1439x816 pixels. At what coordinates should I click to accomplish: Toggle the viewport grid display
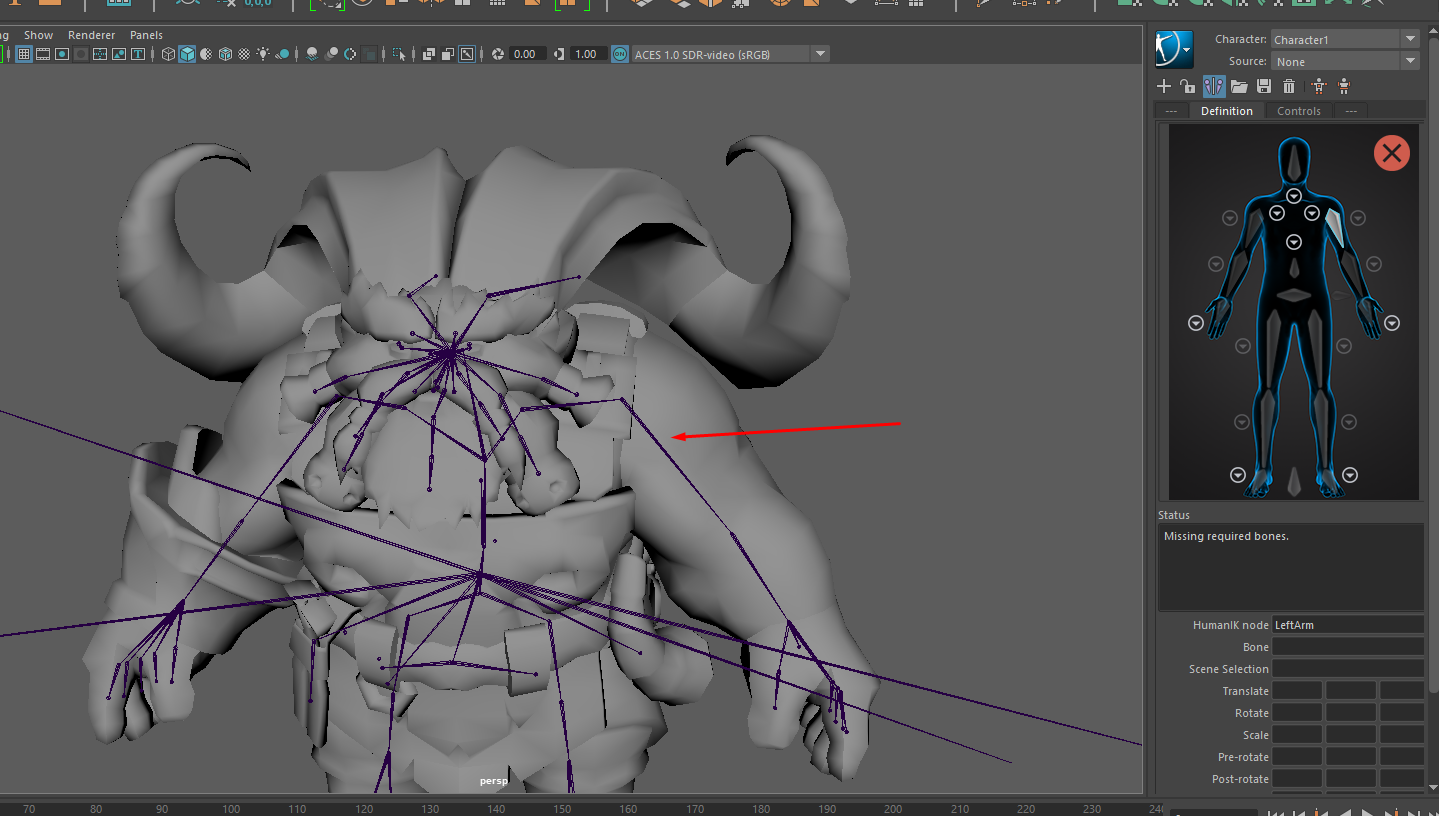[x=24, y=54]
